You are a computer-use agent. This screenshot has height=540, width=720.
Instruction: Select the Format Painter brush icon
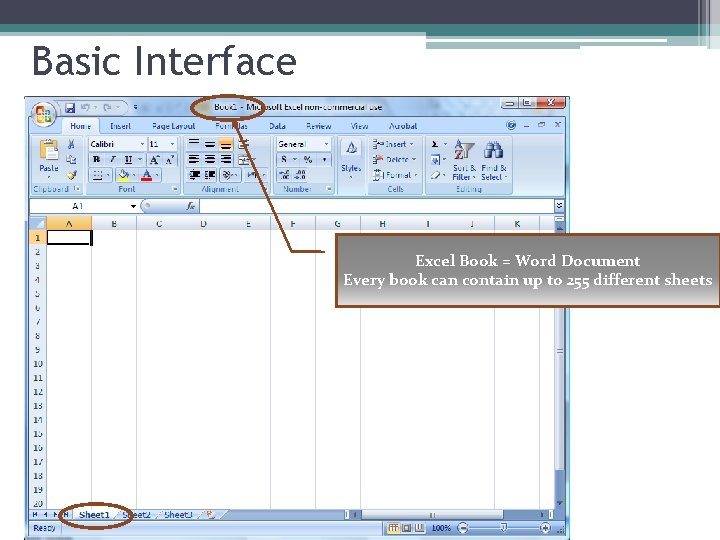pyautogui.click(x=71, y=175)
